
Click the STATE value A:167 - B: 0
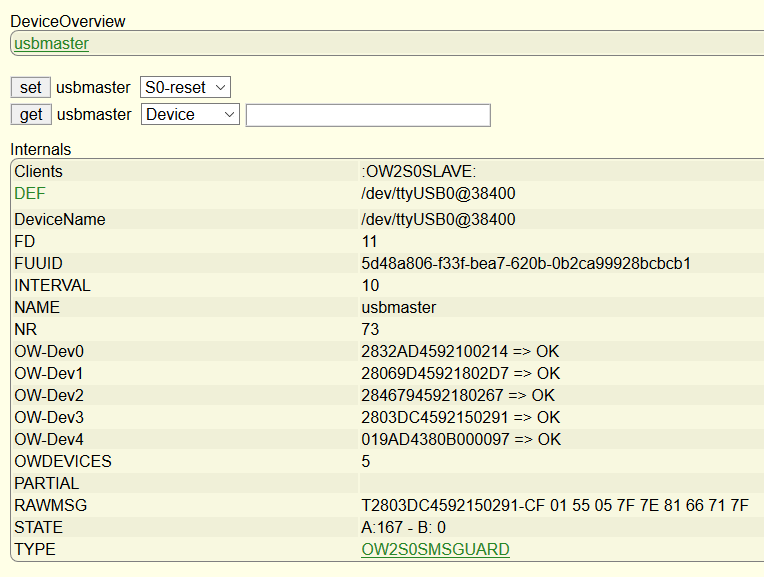click(403, 527)
